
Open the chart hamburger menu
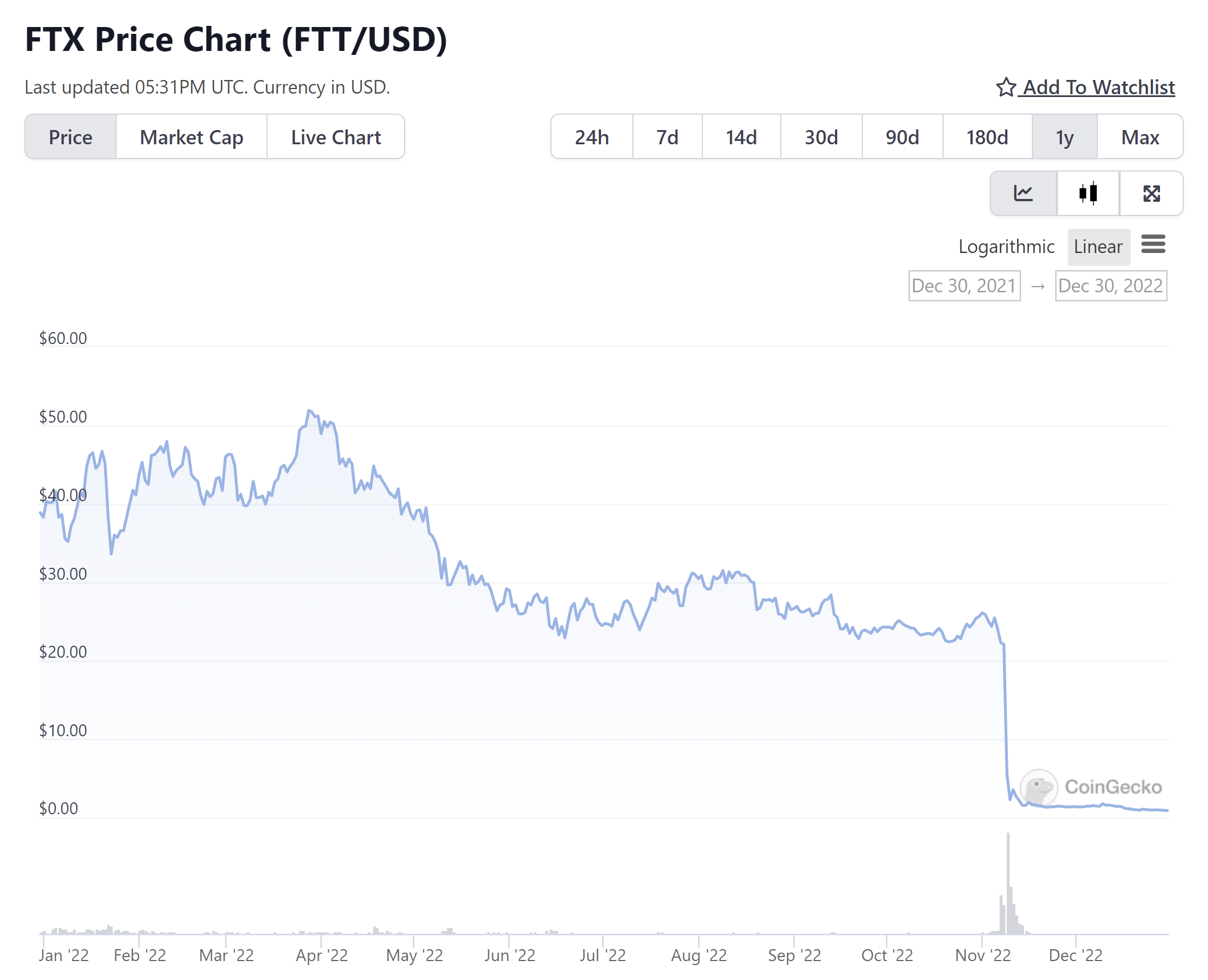tap(1153, 244)
